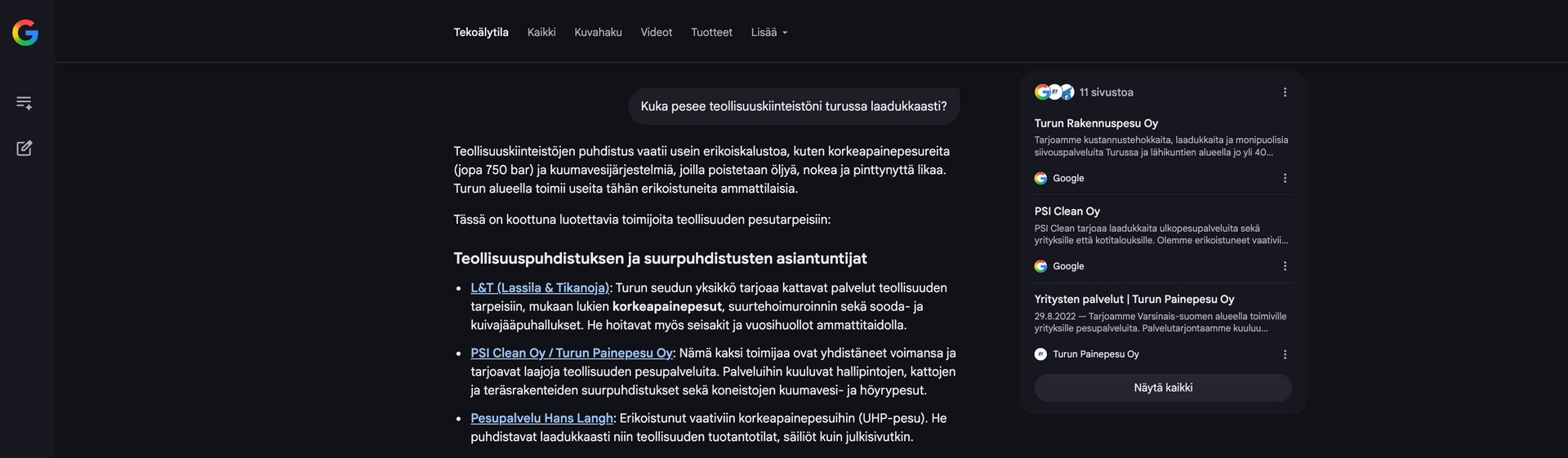The image size is (1568, 458).
Task: Click the Google source label under PSI Clean
Action: [x=1068, y=266]
